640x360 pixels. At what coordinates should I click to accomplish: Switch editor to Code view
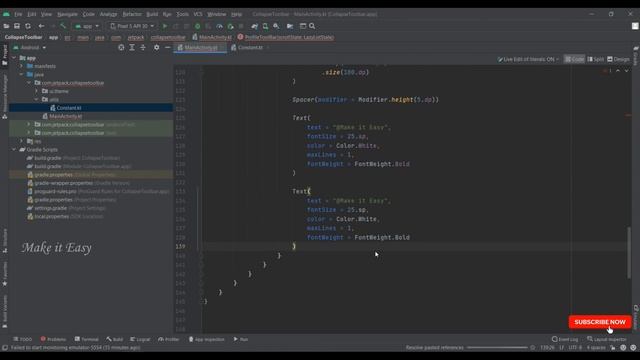point(574,59)
